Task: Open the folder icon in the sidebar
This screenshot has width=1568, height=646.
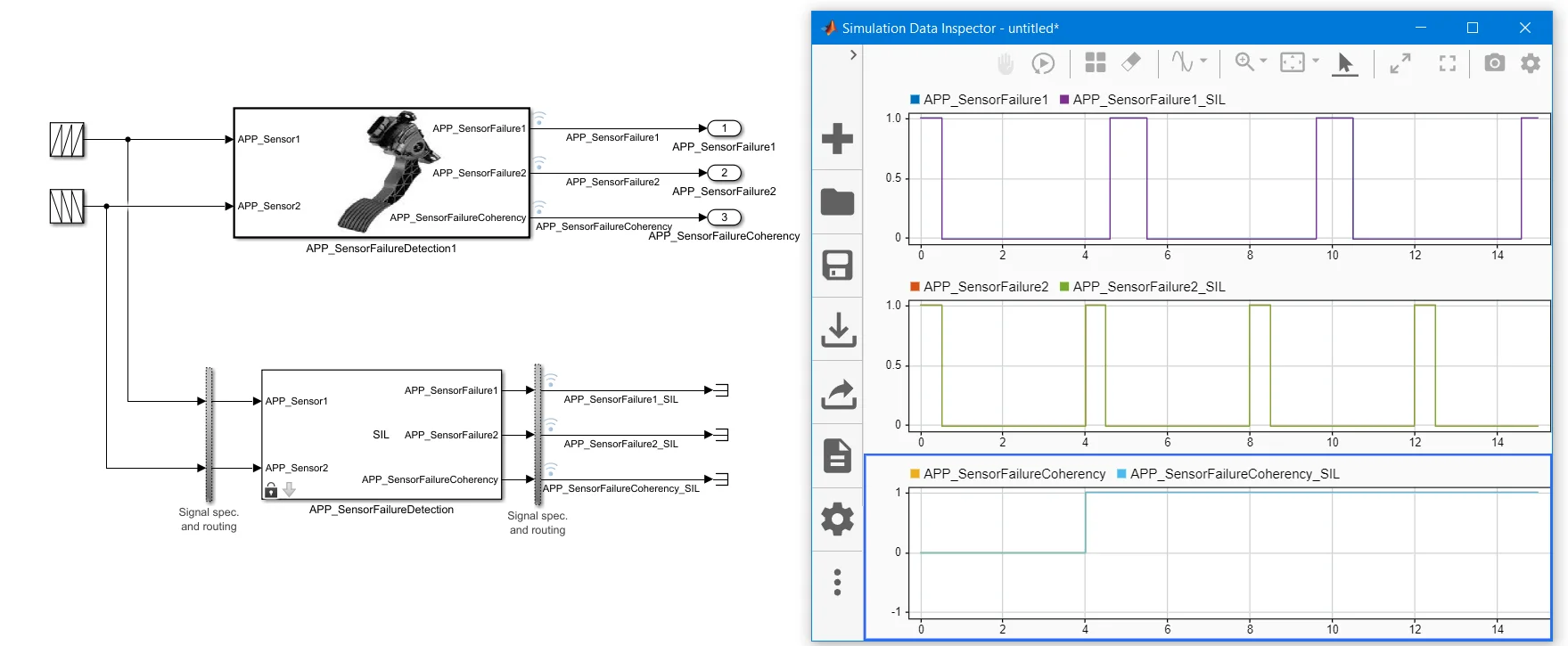Action: pos(837,201)
